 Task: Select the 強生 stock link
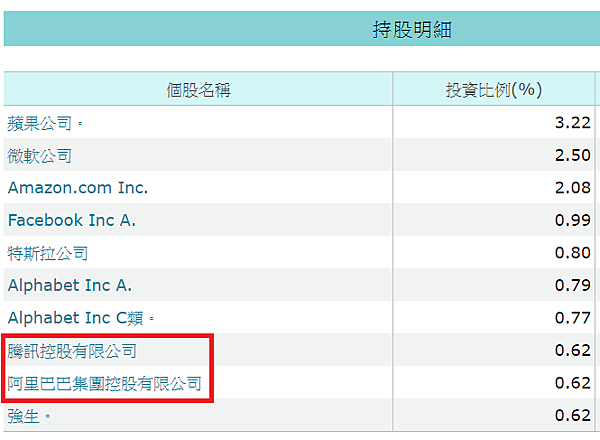(24, 416)
